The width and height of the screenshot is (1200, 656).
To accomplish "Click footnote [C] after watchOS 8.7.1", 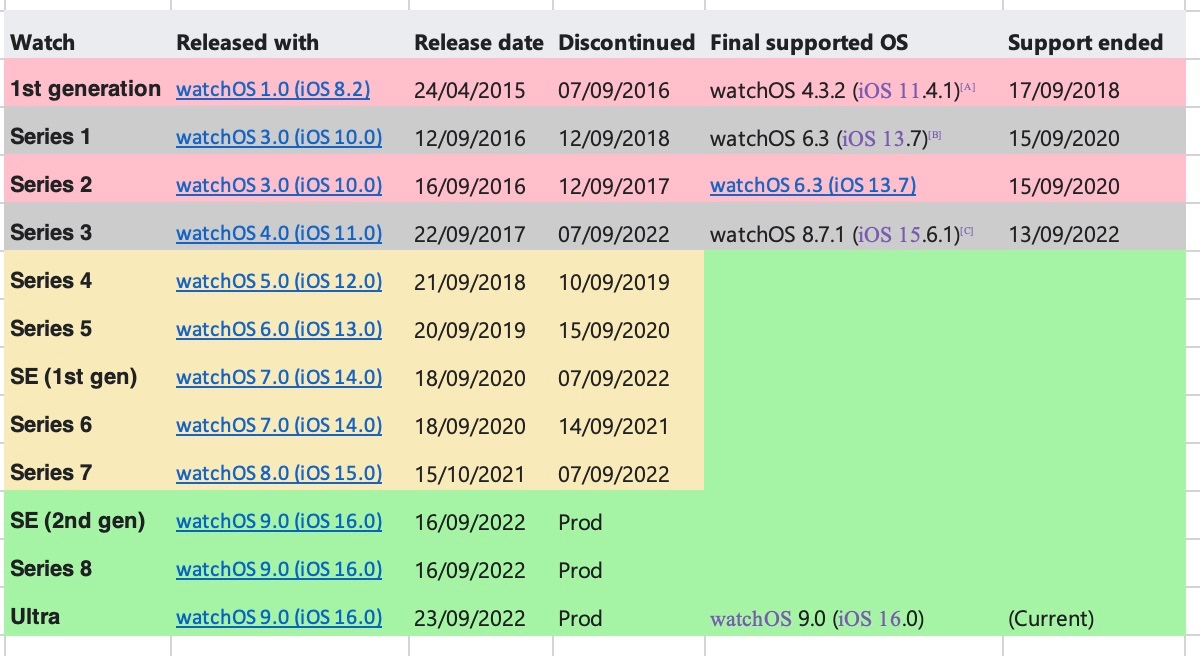I will 966,232.
